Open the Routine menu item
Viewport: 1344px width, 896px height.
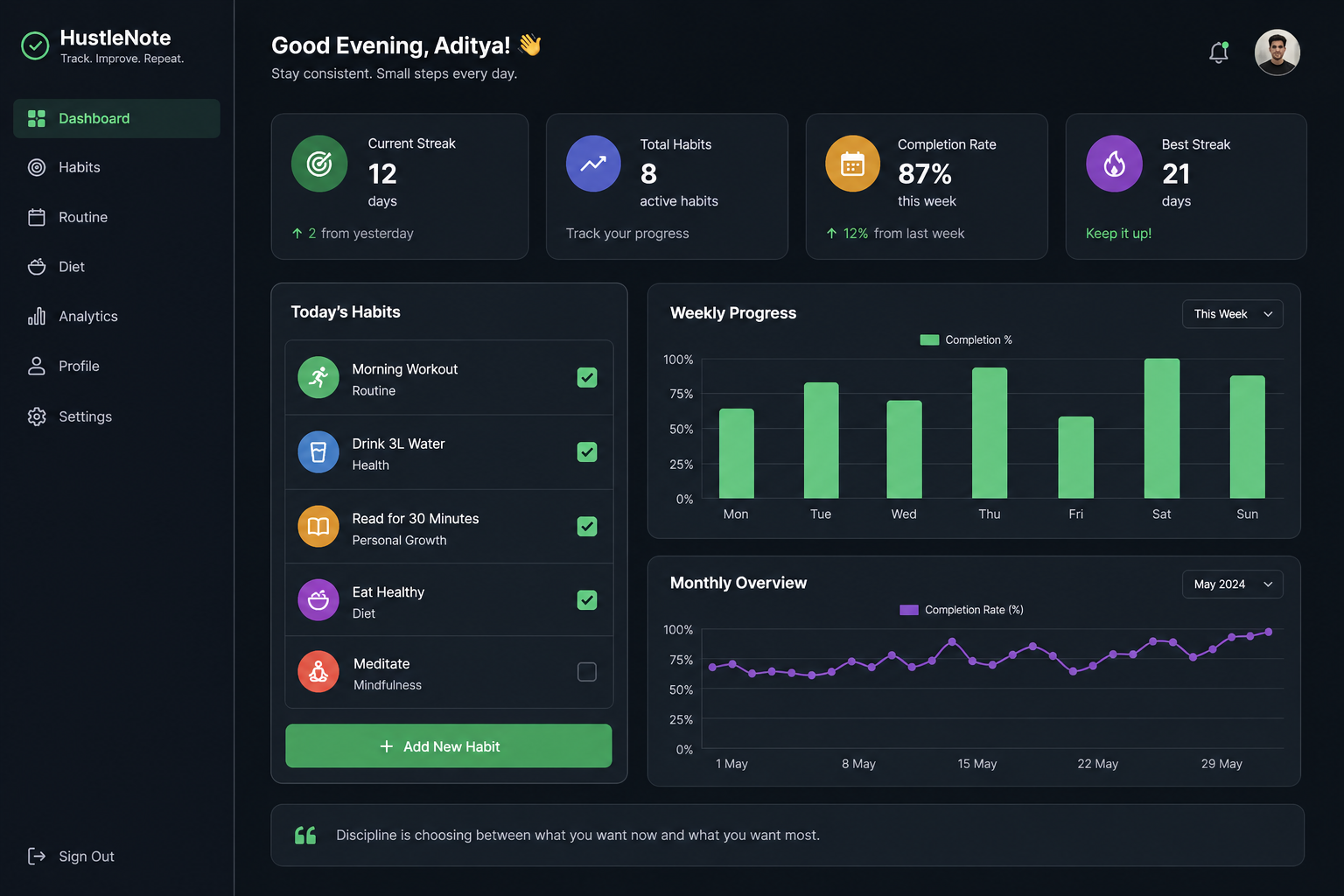116,217
